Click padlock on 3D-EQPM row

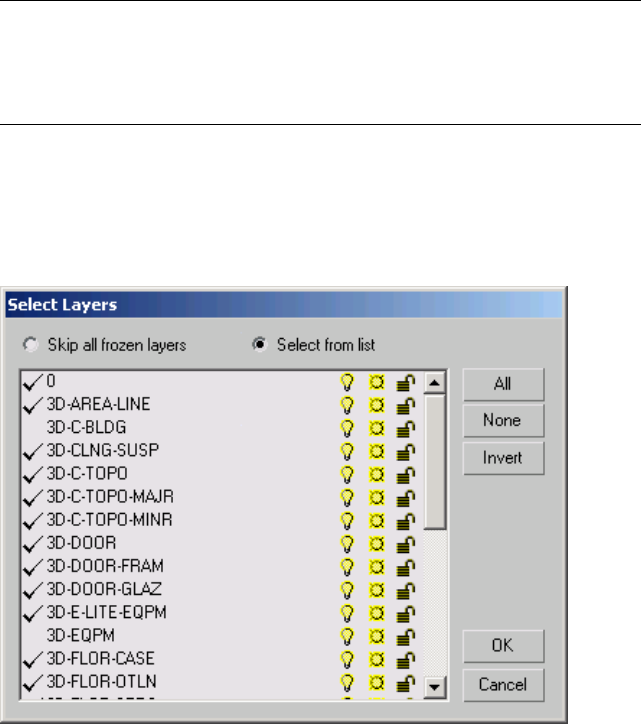(405, 637)
